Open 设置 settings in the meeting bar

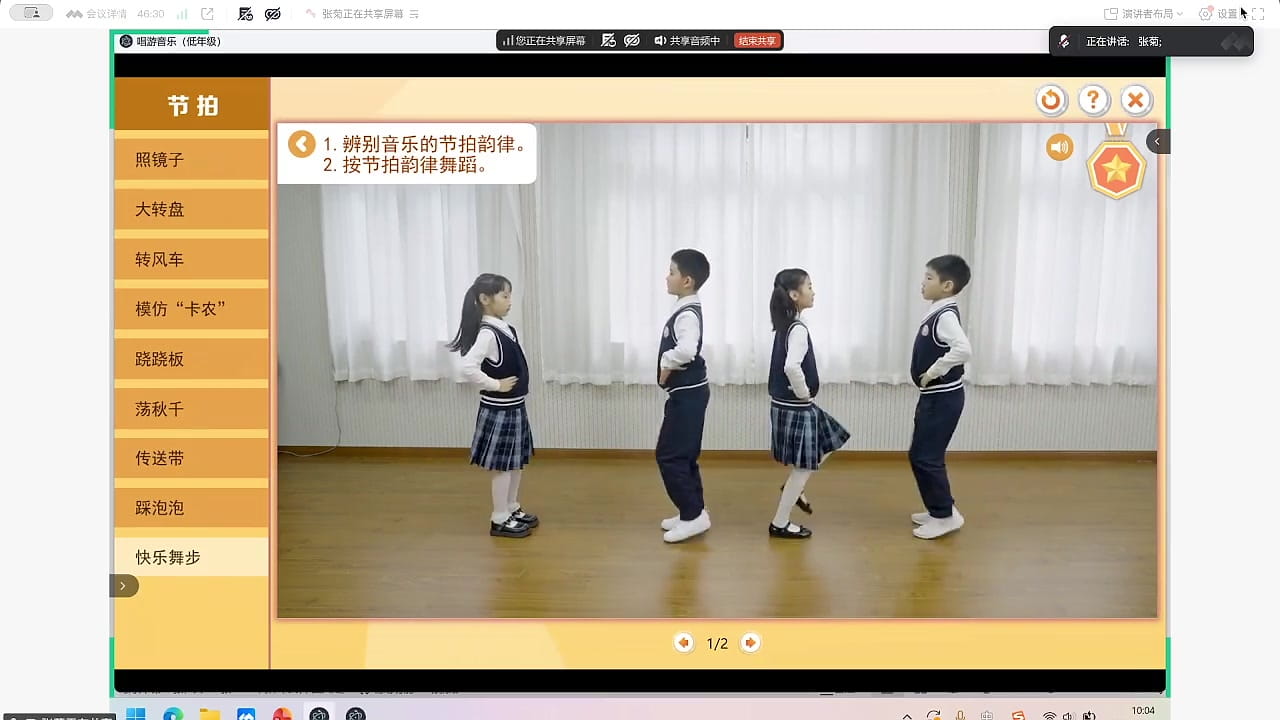click(1219, 14)
